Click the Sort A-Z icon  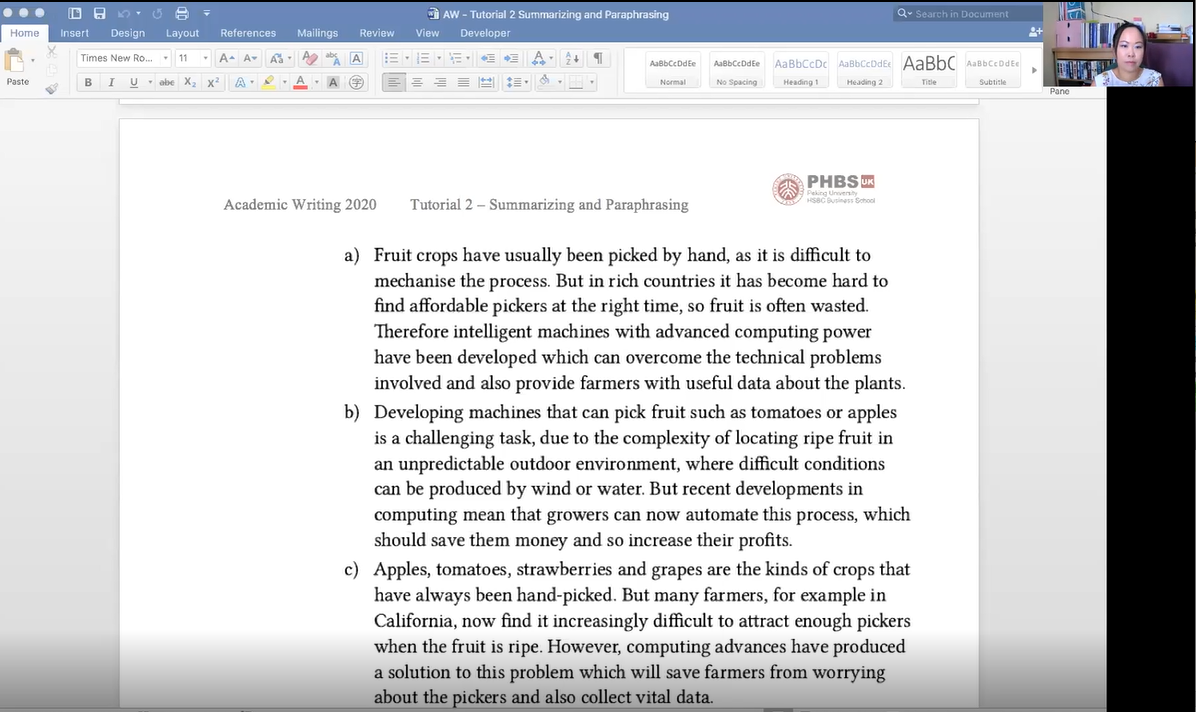571,58
